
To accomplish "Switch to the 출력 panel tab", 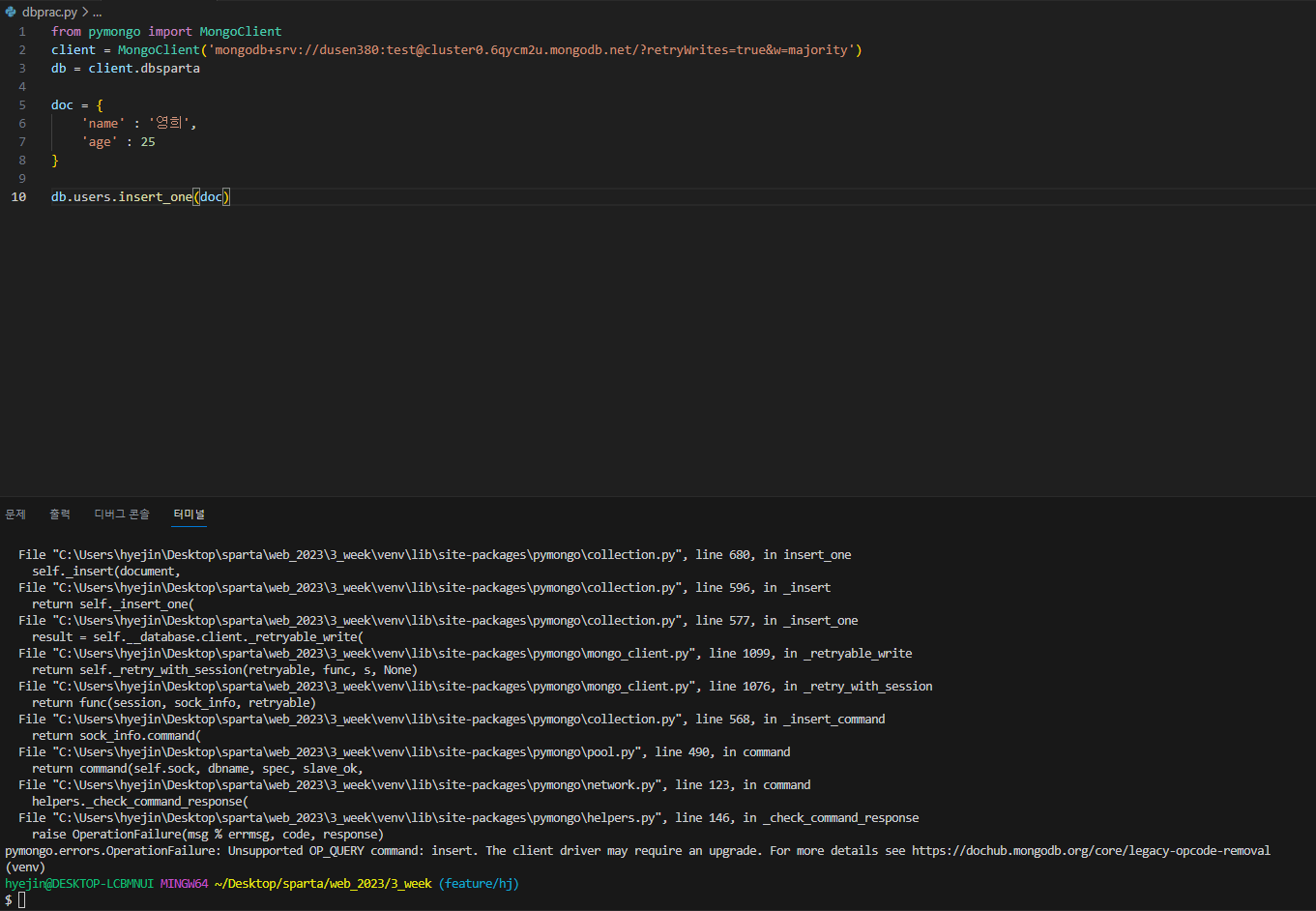I will click(x=60, y=514).
